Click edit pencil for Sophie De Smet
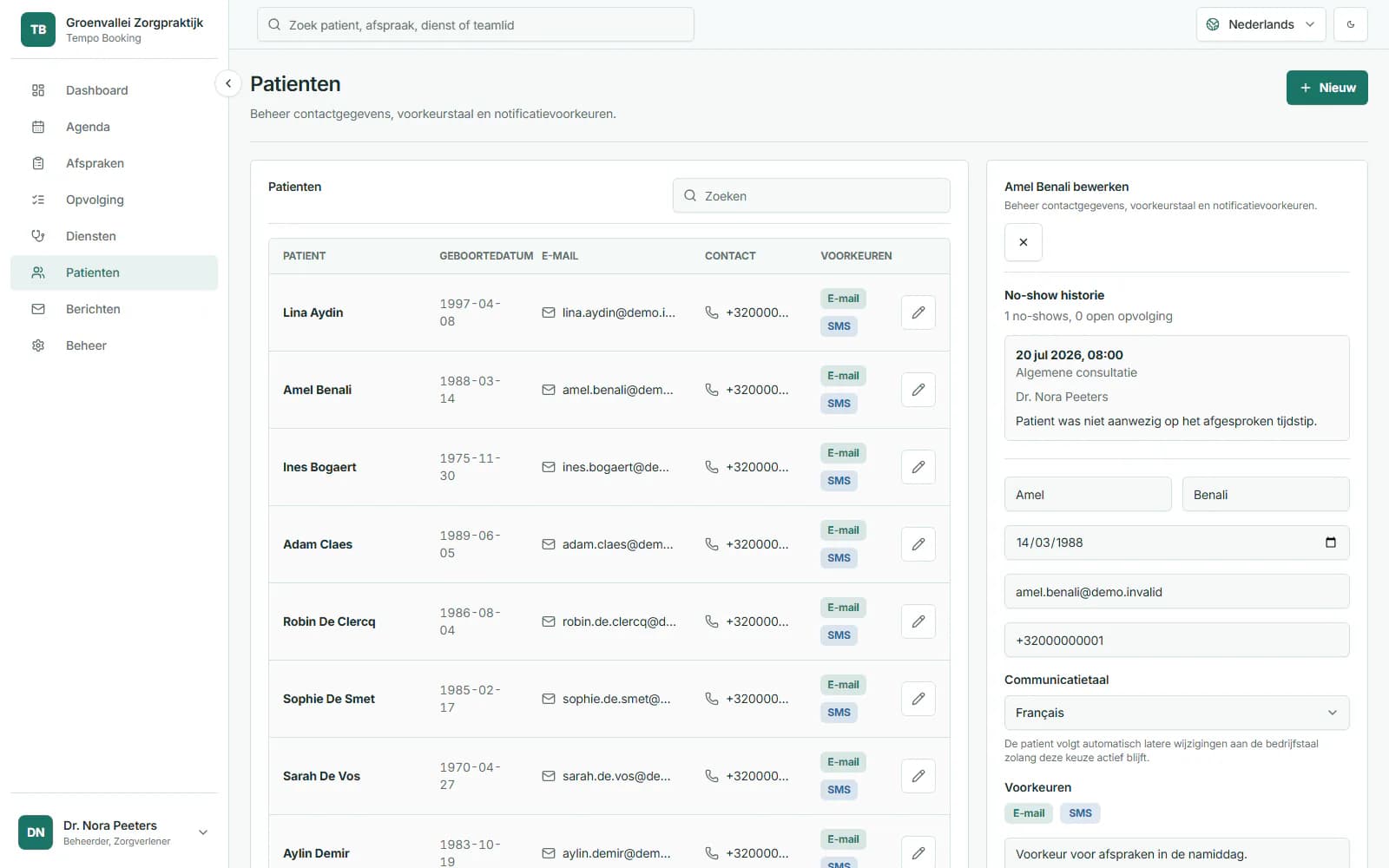The width and height of the screenshot is (1389, 868). [x=918, y=699]
